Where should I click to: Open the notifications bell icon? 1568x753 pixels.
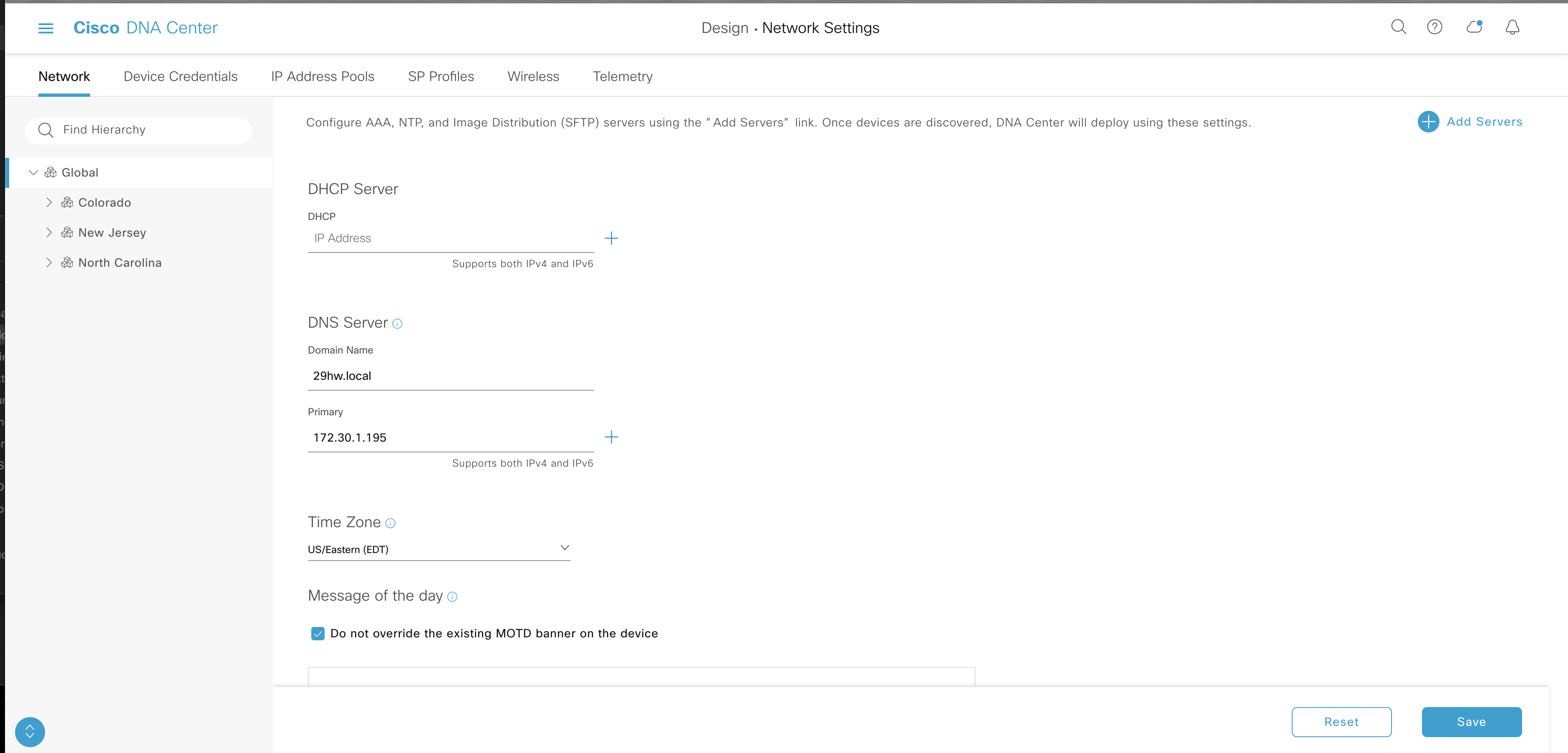(x=1512, y=27)
